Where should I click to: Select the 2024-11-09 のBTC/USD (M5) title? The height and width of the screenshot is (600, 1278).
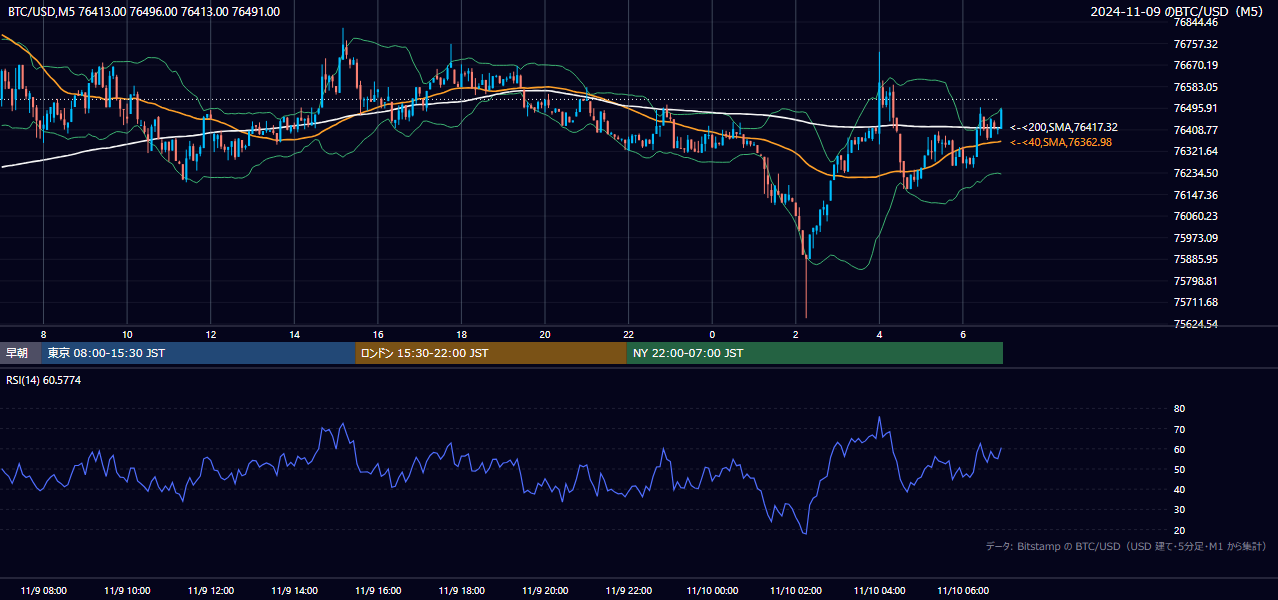click(1179, 12)
